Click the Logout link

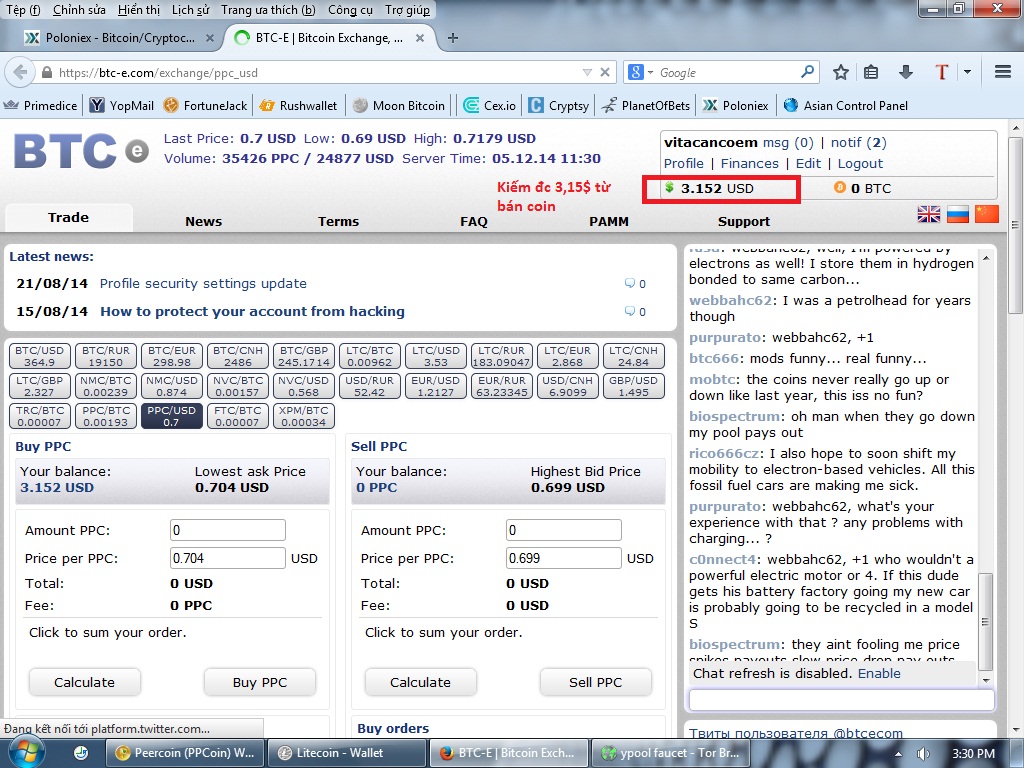pyautogui.click(x=860, y=163)
